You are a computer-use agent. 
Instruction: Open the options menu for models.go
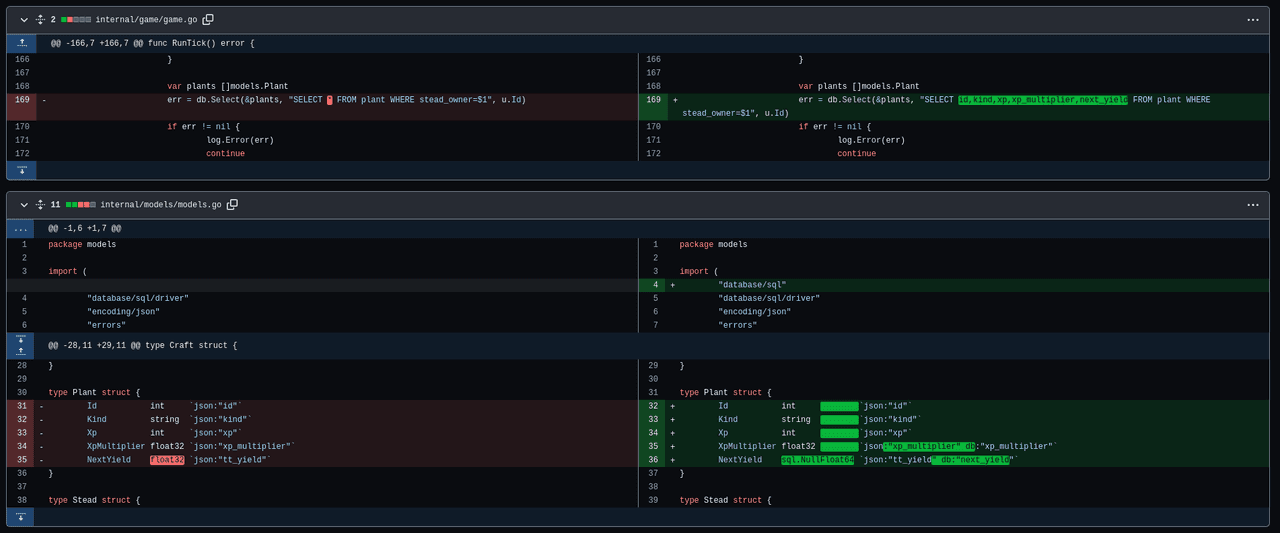[1252, 204]
